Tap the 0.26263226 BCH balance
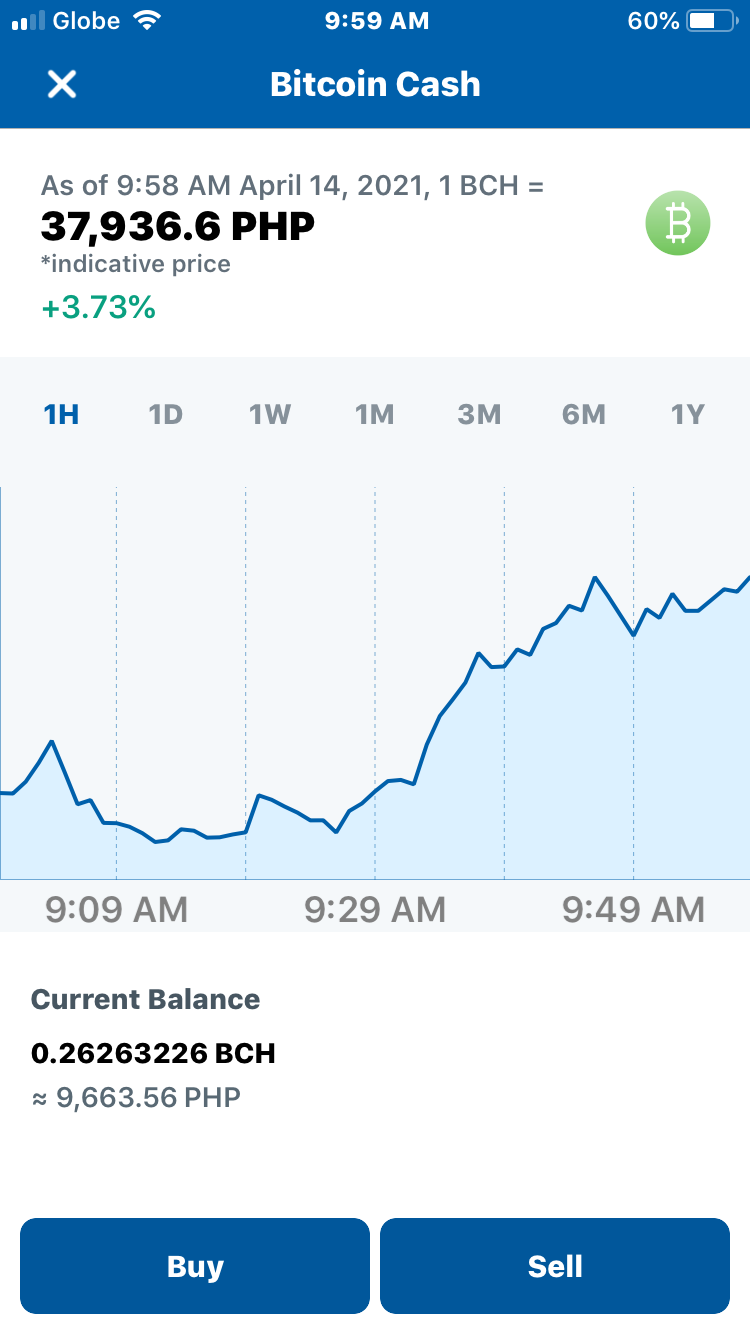The width and height of the screenshot is (750, 1334). coord(153,1053)
